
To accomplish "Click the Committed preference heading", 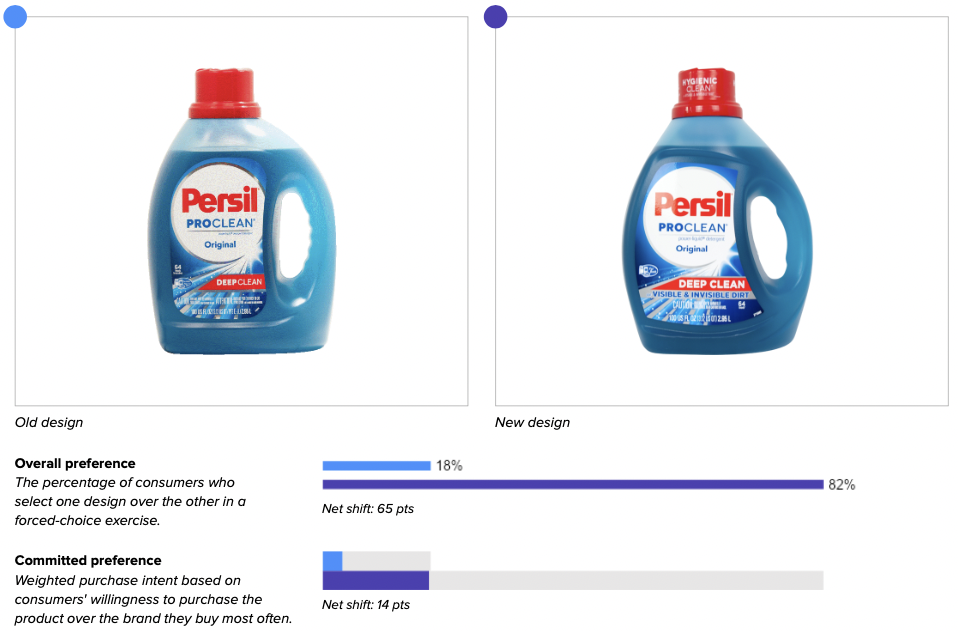I will pos(88,560).
